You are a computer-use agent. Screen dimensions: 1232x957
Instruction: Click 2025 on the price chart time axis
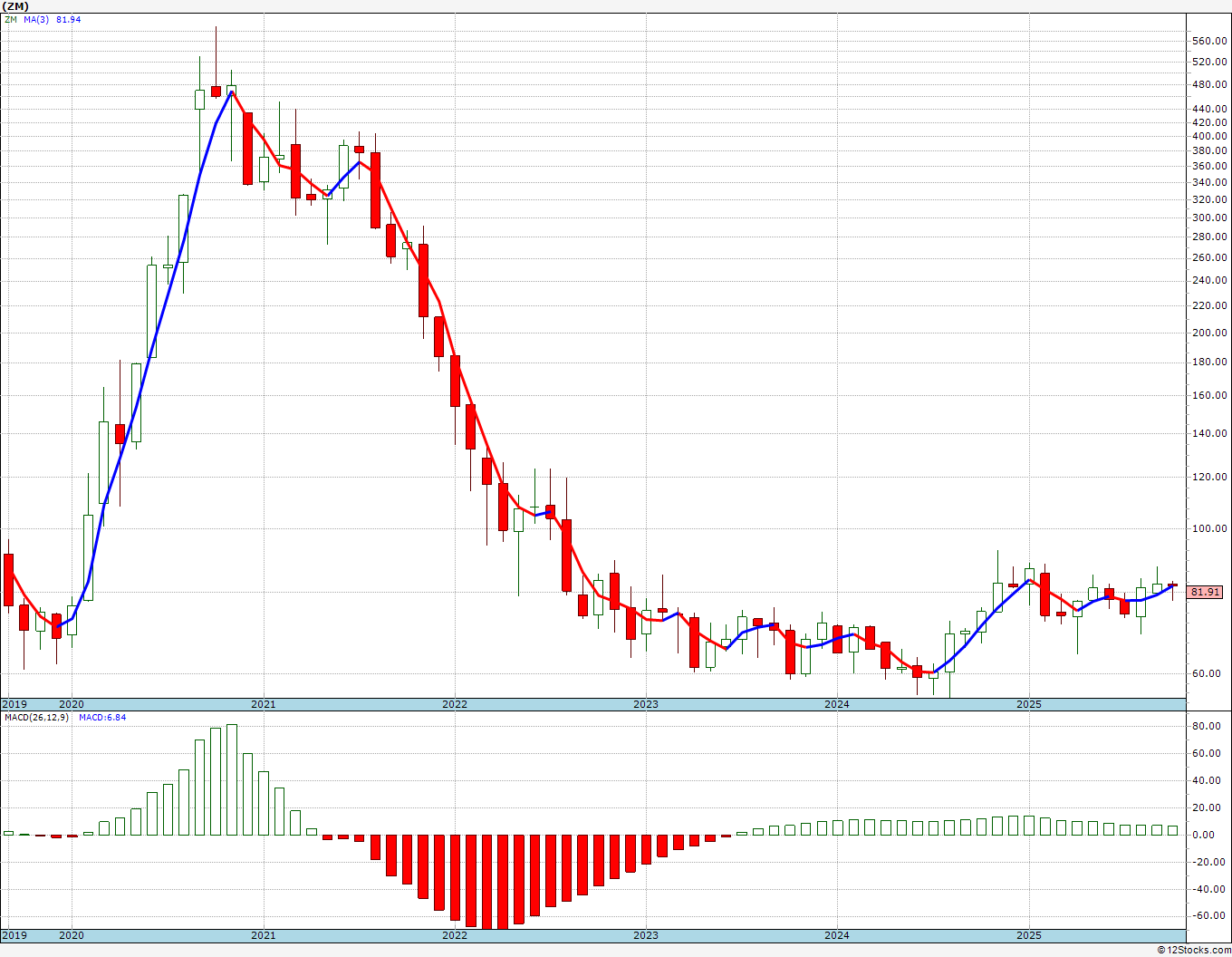coord(1029,704)
